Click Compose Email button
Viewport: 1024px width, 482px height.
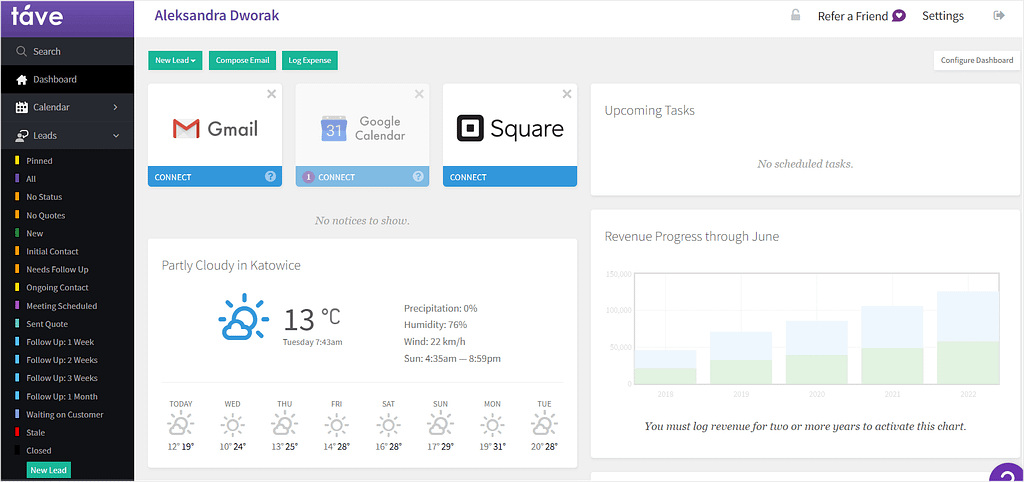point(242,60)
